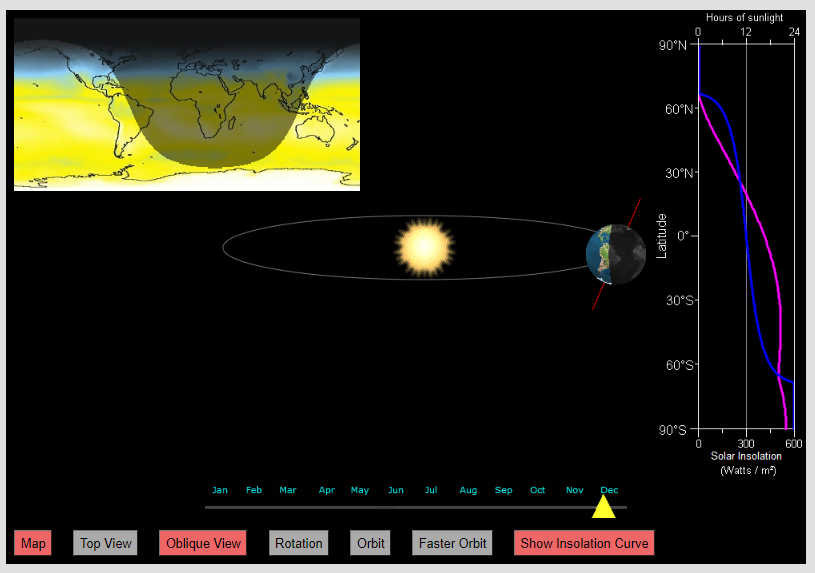Screen dimensions: 815x573
Task: Click the 60°S latitude label
Action: (680, 365)
